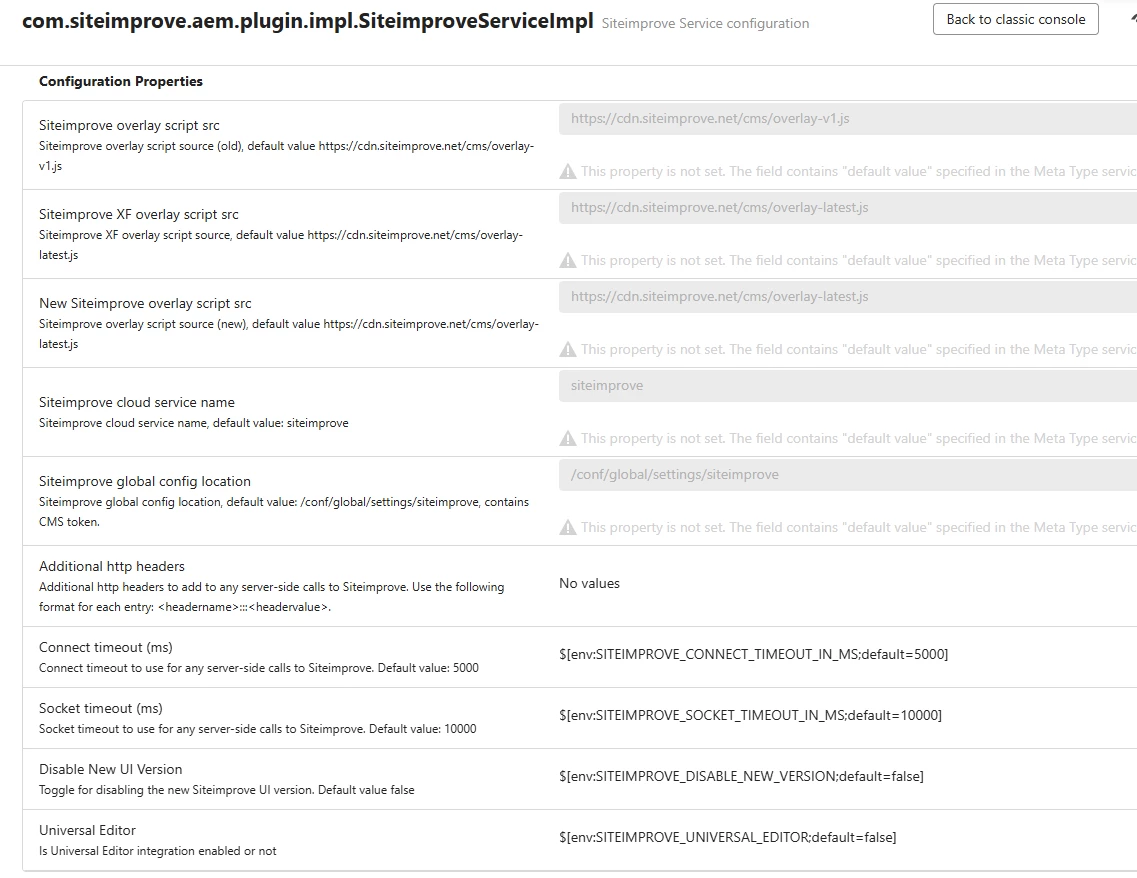Select the SITEIMPROVE_DISABLE_NEW_VERSION value
Screen dimensions: 1137x878
(741, 776)
